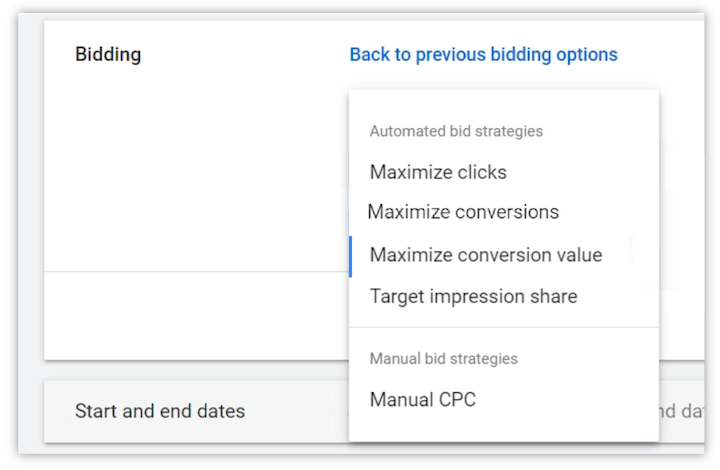This screenshot has width=720, height=470.
Task: Click the blue selection bar beside Maximize conversion value
Action: [x=351, y=256]
